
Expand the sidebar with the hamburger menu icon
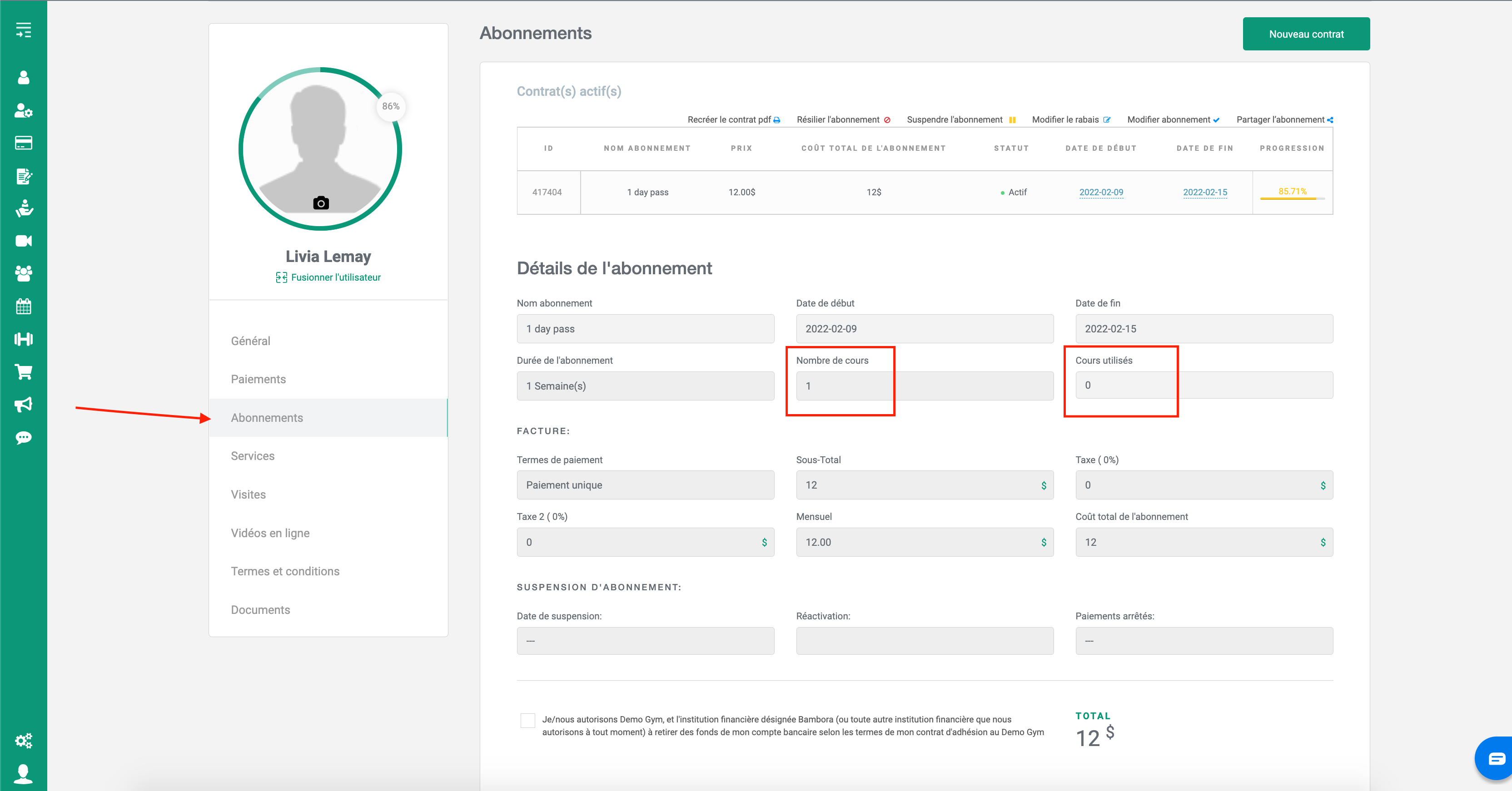coord(24,30)
